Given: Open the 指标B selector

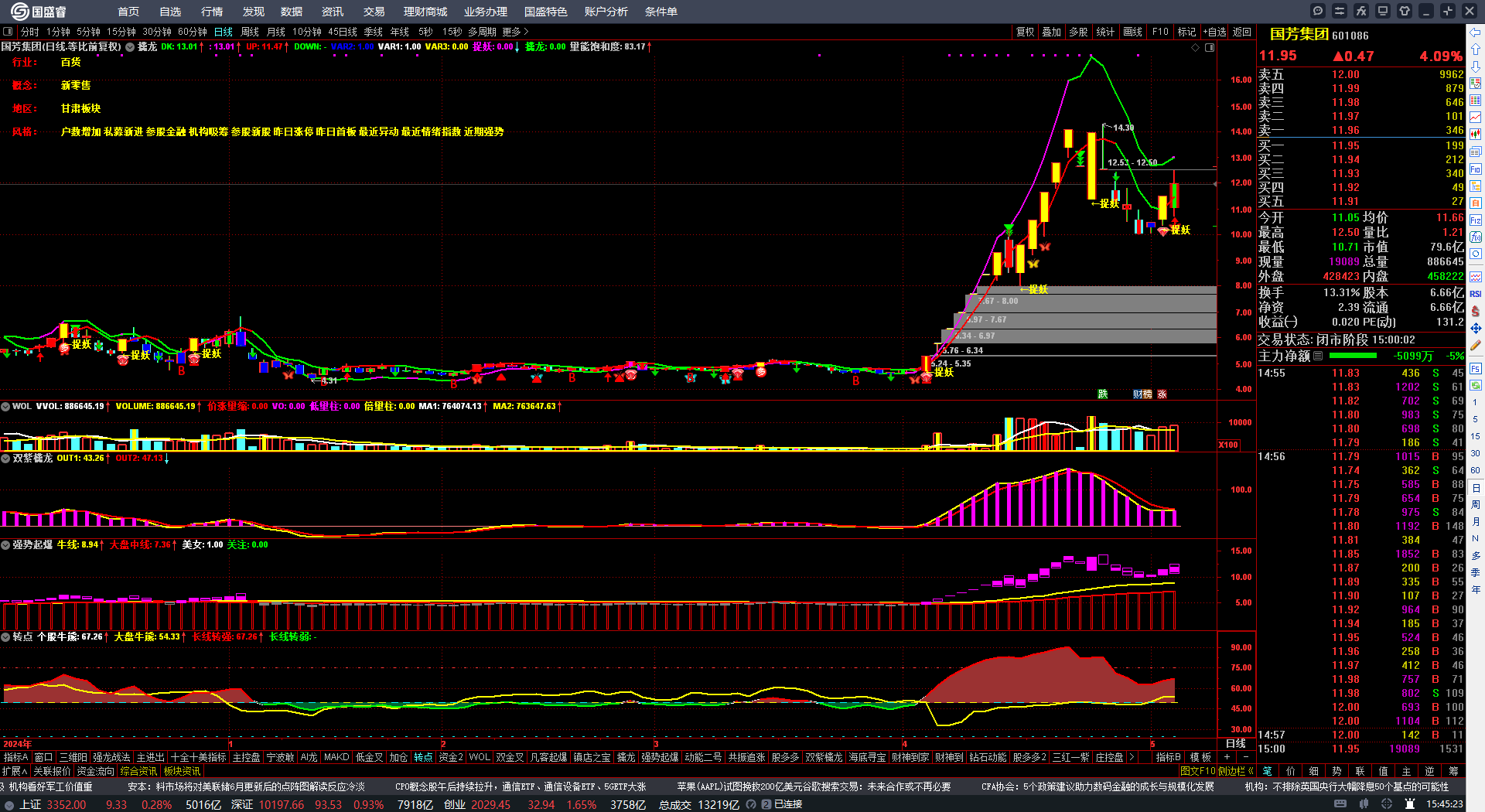Looking at the screenshot, I should (1169, 757).
